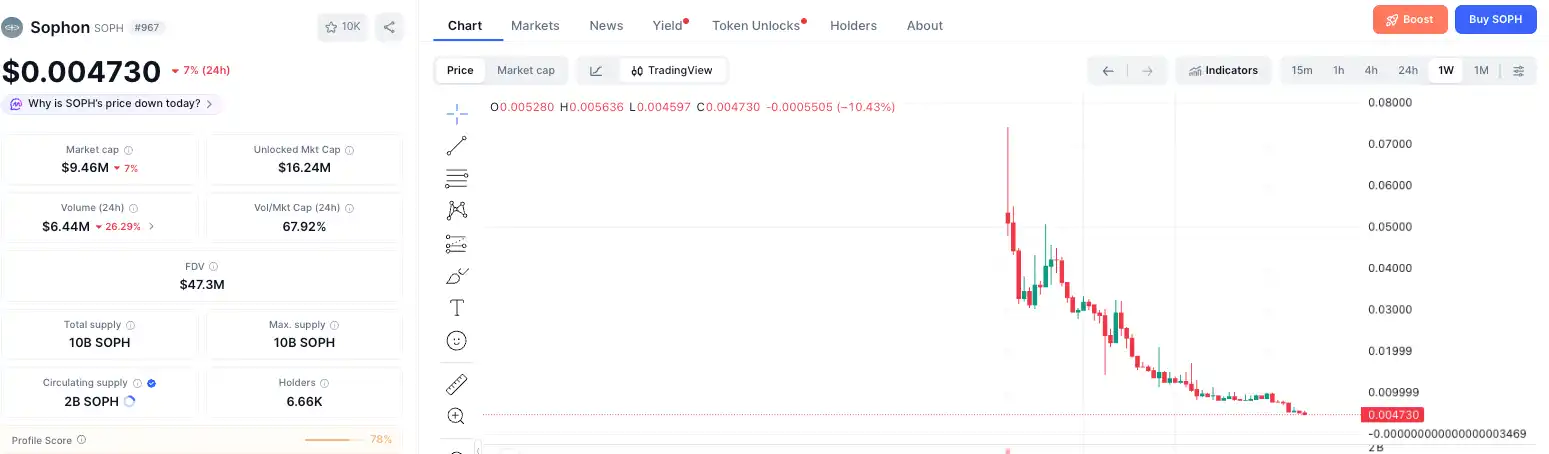Select the brush drawing tool
Viewport: 1549px width, 454px height.
coord(457,276)
